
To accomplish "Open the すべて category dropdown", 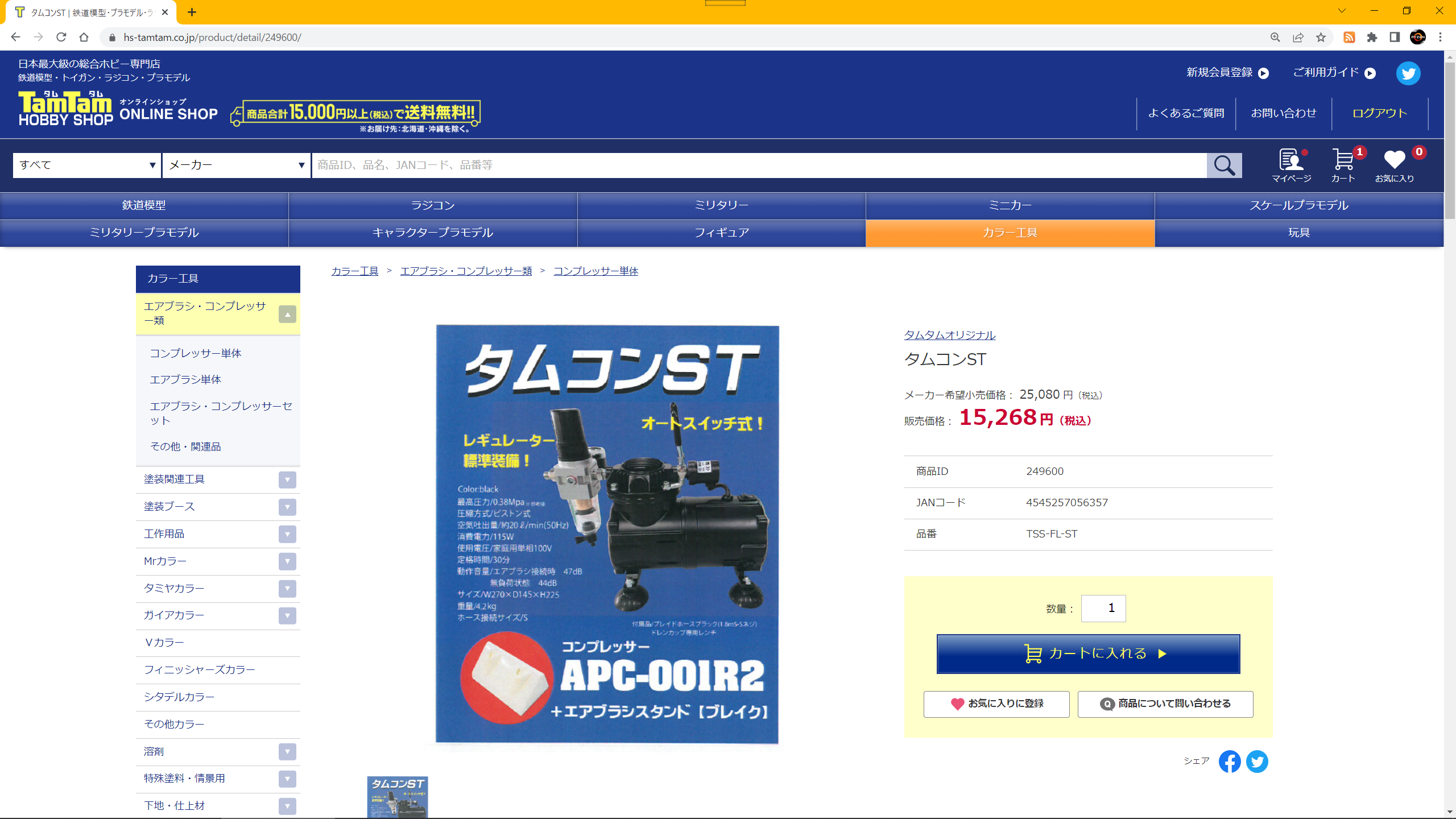I will coord(87,165).
